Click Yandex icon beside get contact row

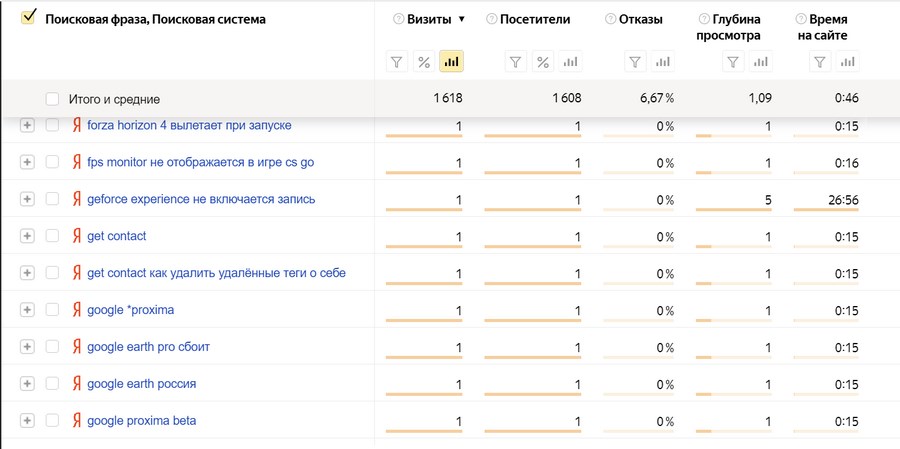(x=76, y=236)
